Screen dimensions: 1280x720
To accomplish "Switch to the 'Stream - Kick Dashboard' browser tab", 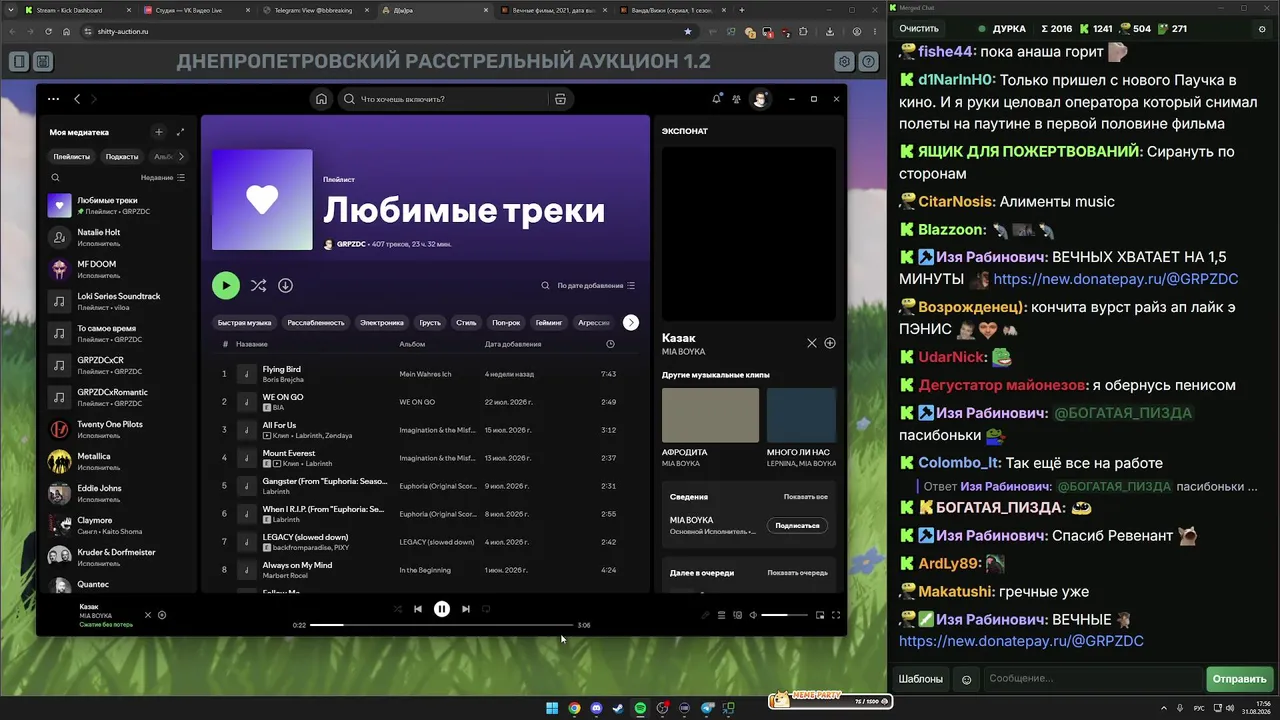I will click(x=68, y=10).
